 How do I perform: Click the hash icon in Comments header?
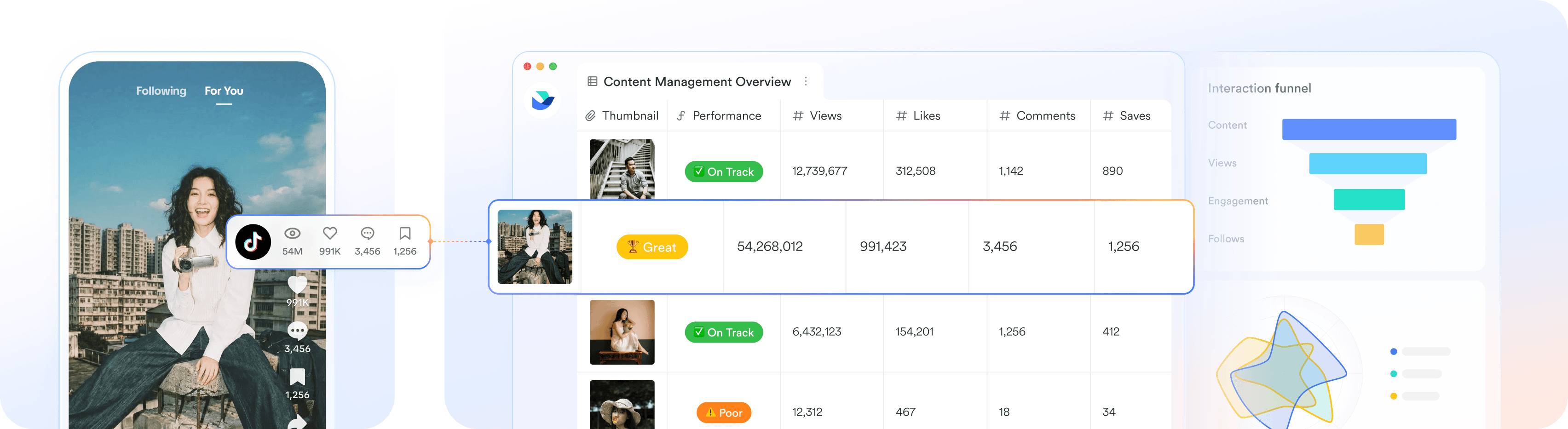point(1005,115)
